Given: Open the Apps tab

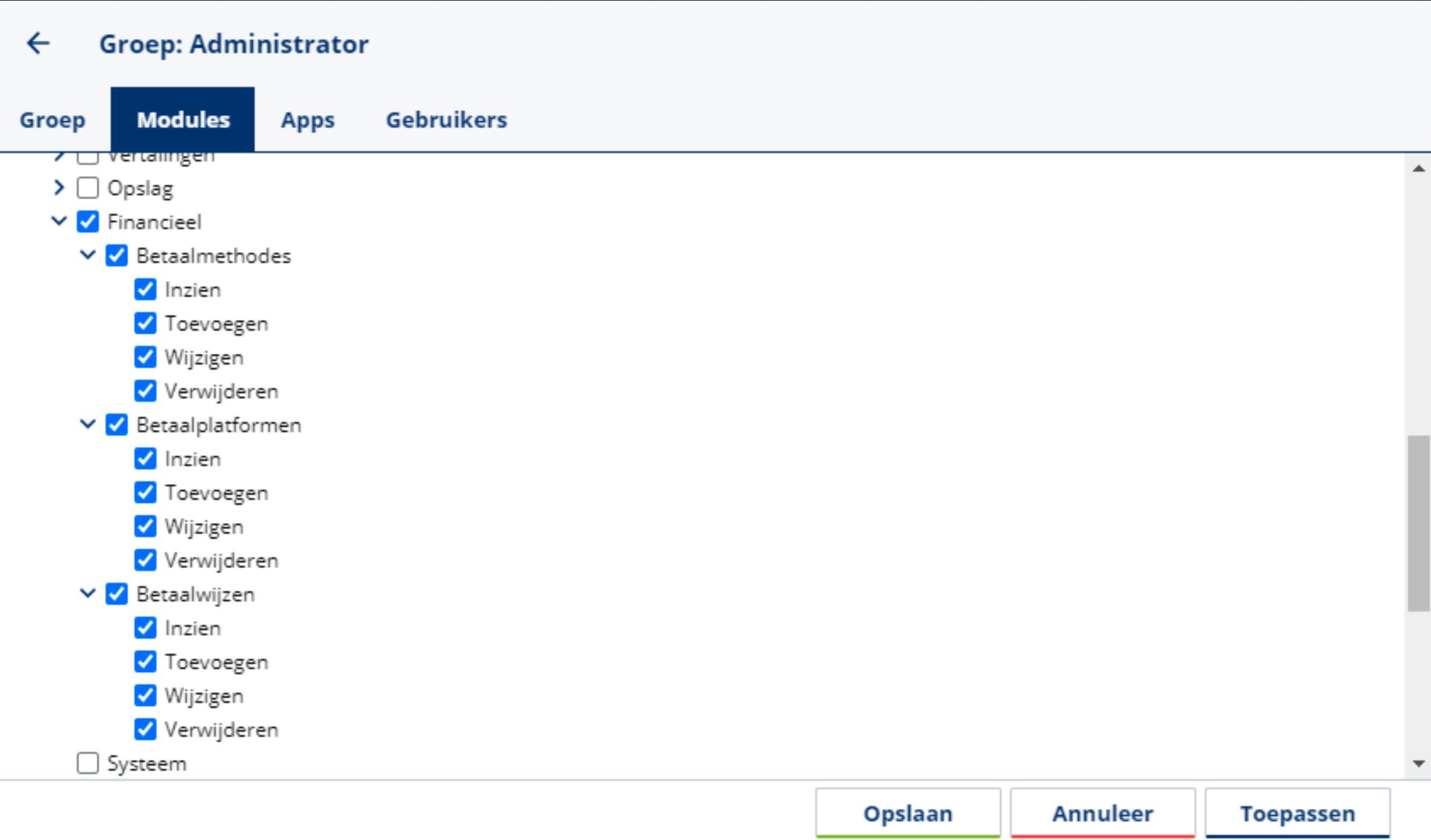Looking at the screenshot, I should point(307,120).
